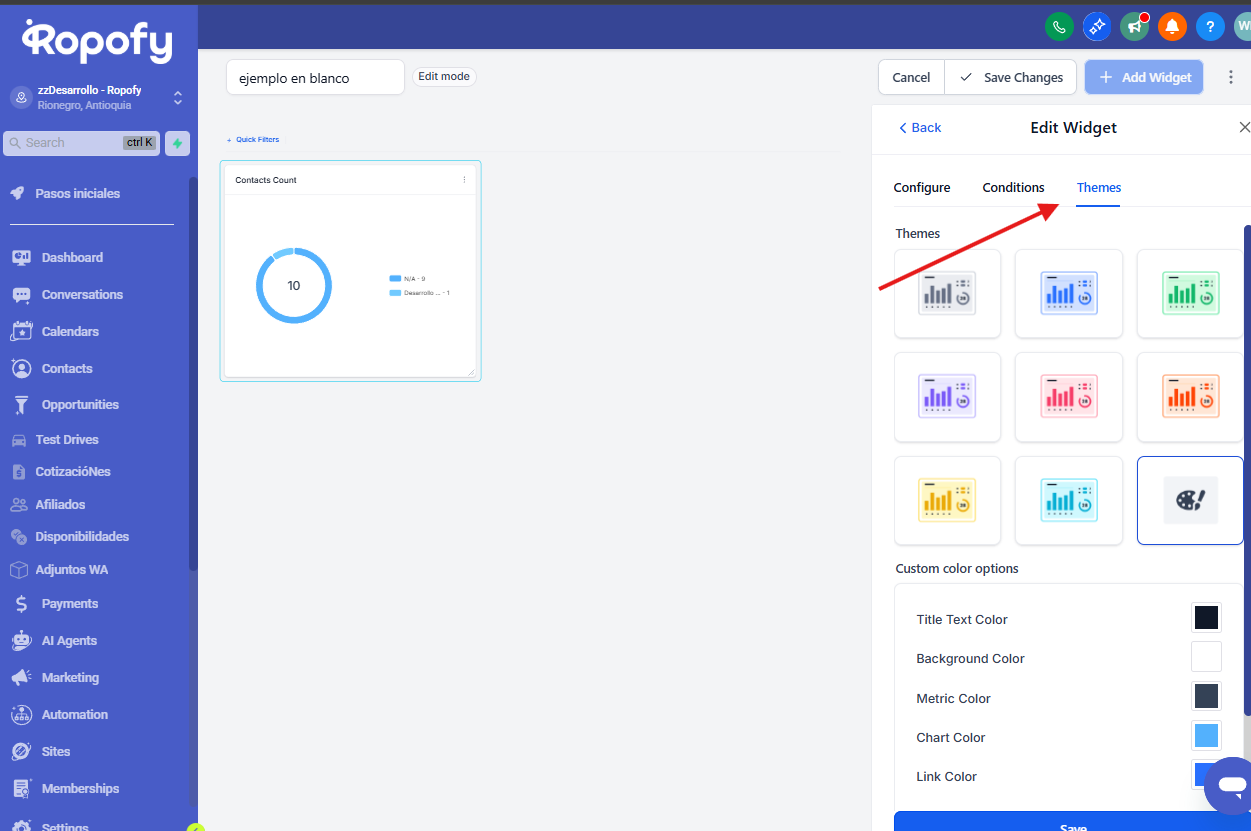Click the lightning bolt quick actions icon
Image resolution: width=1251 pixels, height=831 pixels.
tap(177, 143)
